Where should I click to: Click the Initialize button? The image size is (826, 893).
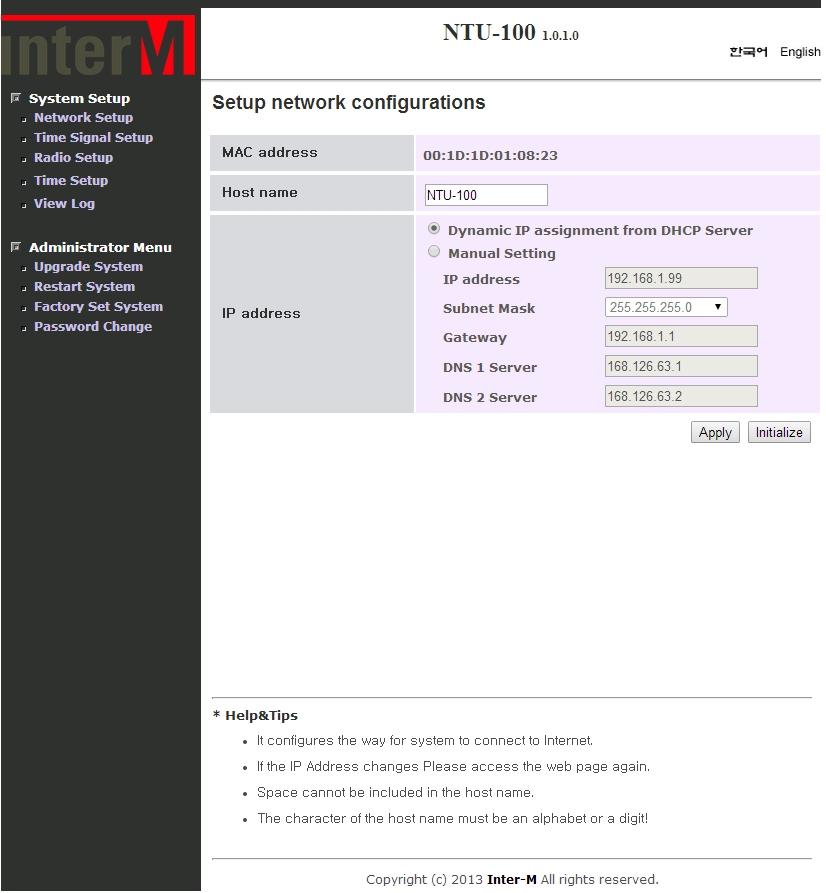779,432
